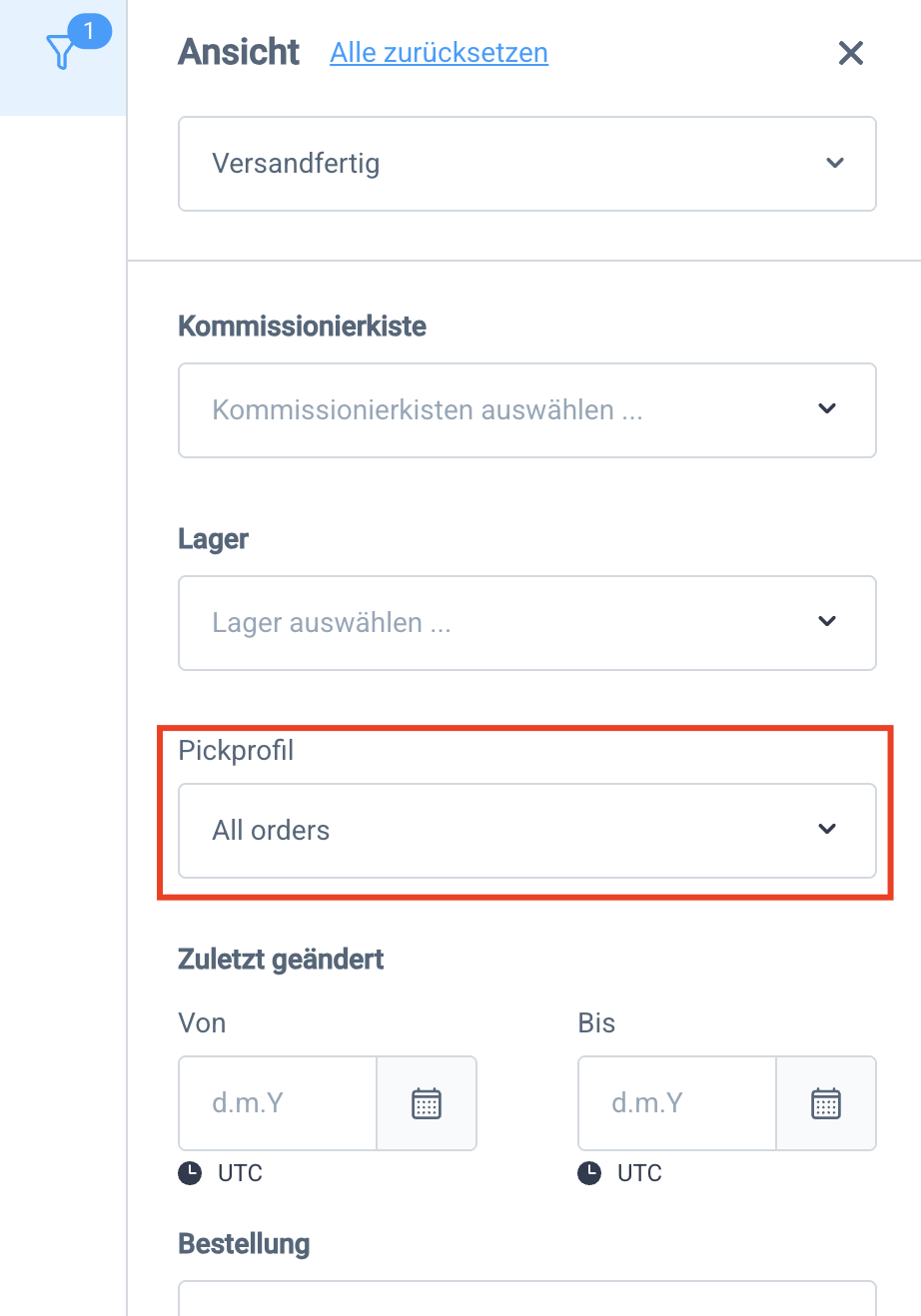Click the chevron arrow beside All orders
Image resolution: width=921 pixels, height=1316 pixels.
click(x=827, y=830)
